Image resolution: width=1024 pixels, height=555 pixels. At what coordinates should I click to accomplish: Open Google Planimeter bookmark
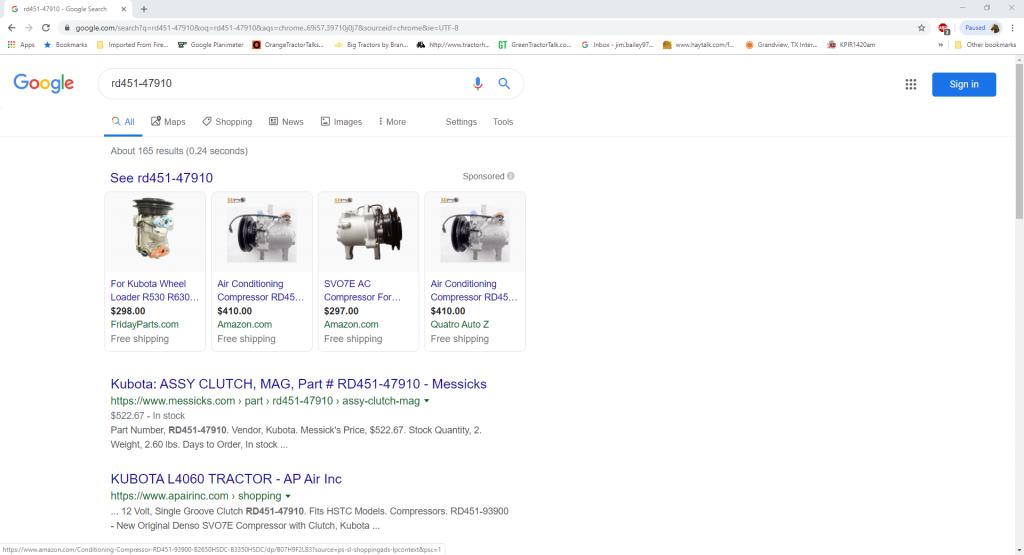tap(210, 45)
